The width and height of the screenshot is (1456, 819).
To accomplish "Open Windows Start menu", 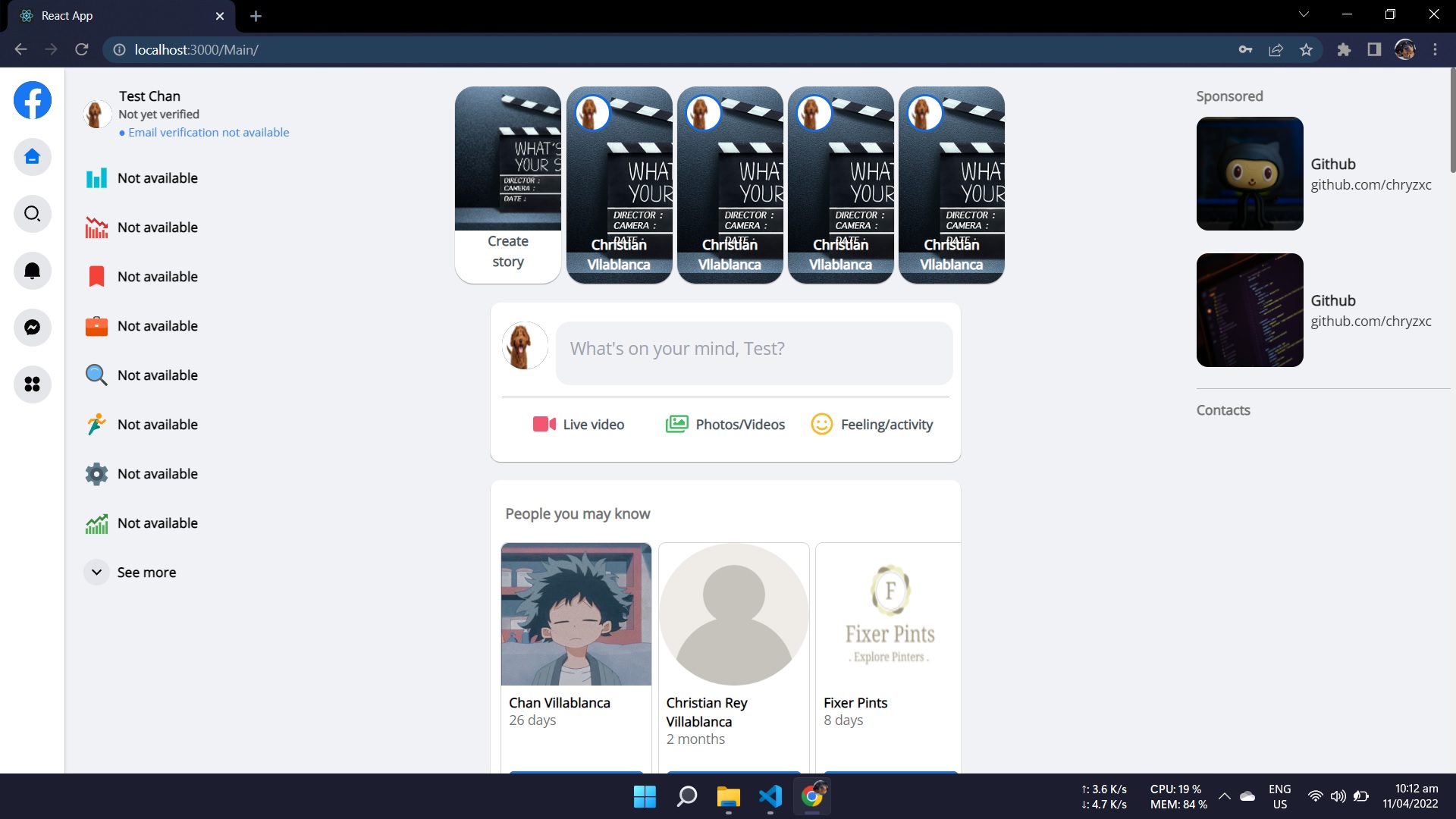I will (645, 797).
